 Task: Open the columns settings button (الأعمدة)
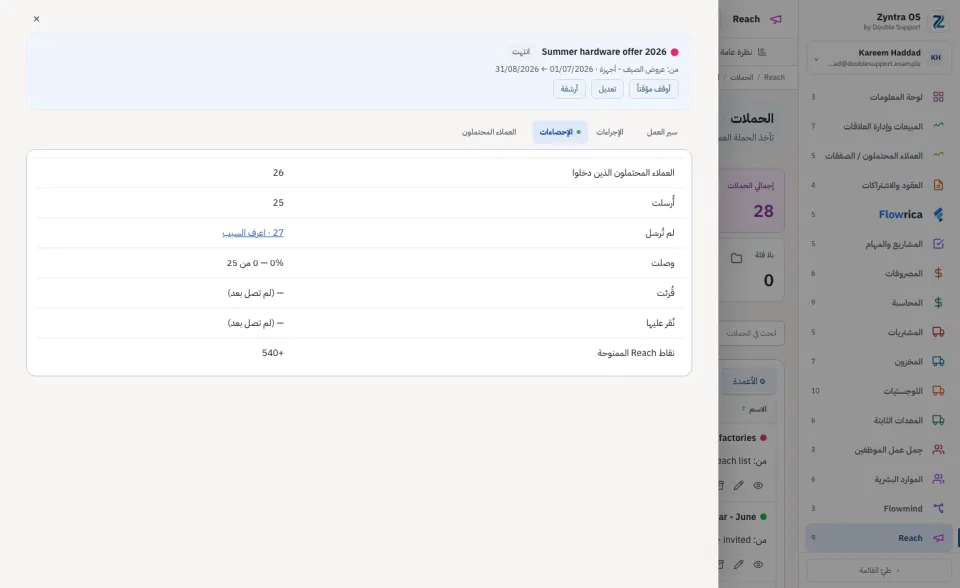tap(749, 381)
